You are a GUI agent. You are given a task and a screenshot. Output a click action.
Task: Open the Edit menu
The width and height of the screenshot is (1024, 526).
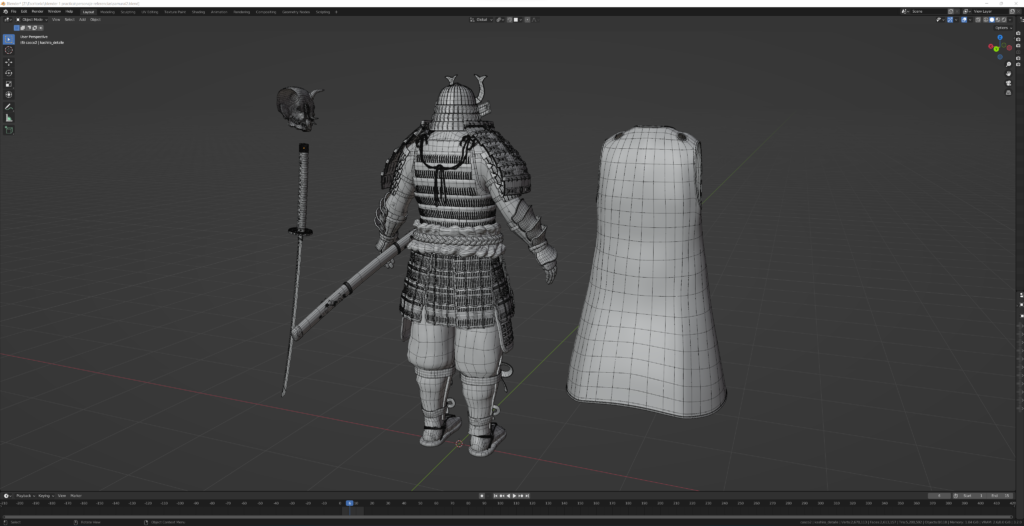point(24,12)
